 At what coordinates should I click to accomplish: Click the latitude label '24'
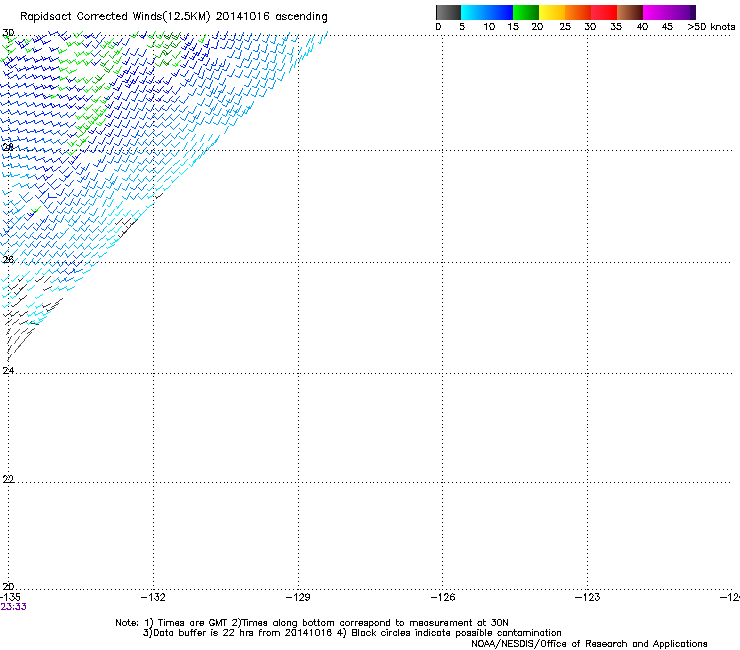click(8, 371)
